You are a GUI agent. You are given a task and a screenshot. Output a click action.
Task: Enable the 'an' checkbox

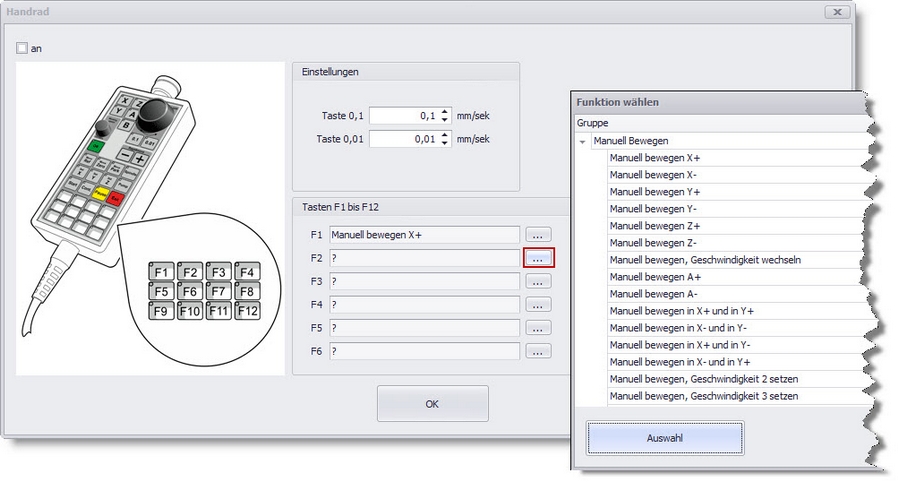23,48
